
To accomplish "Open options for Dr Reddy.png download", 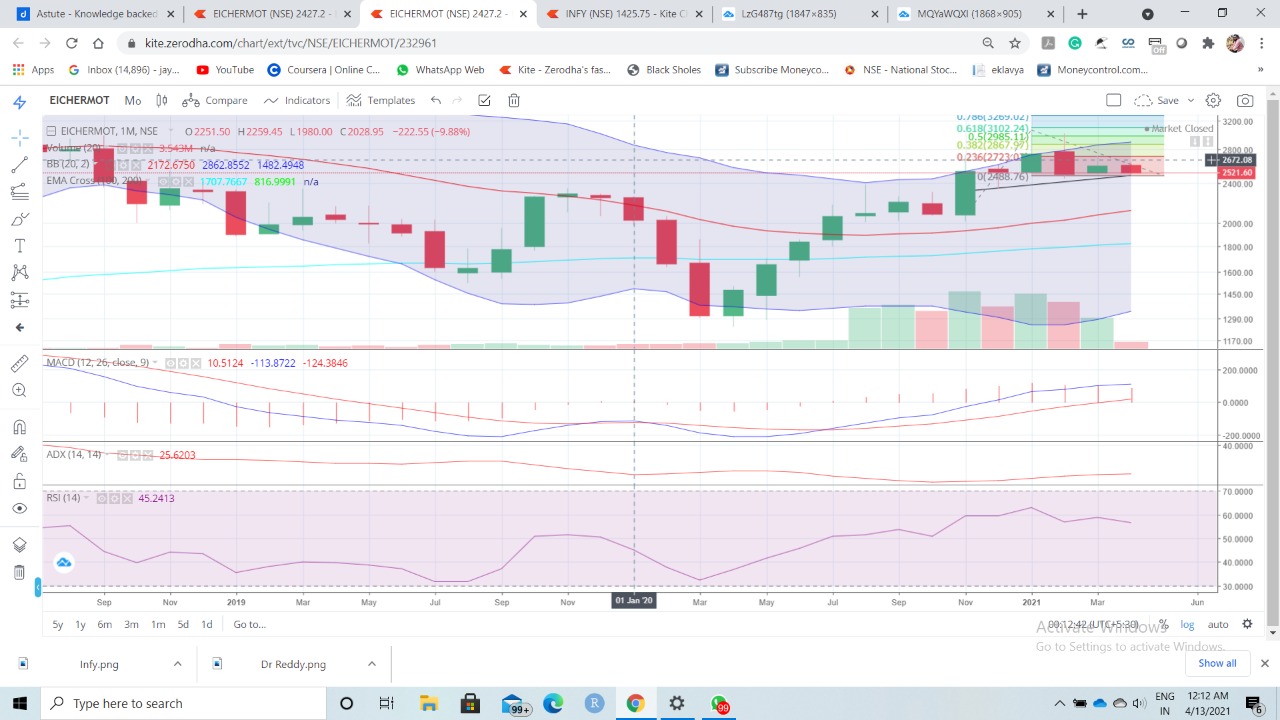I will point(371,664).
